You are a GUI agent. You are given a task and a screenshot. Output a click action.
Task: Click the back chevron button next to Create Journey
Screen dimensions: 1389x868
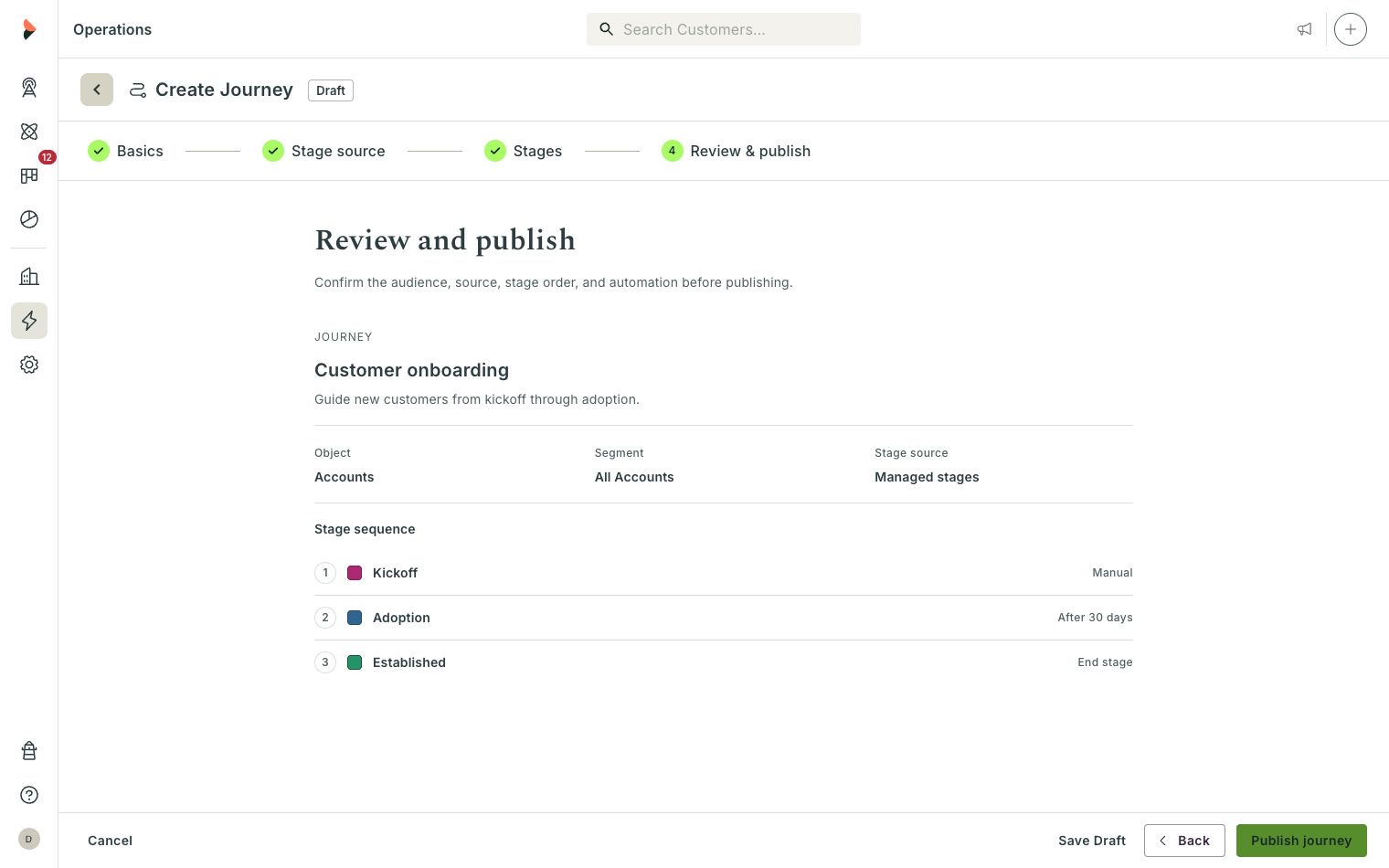[x=97, y=90]
